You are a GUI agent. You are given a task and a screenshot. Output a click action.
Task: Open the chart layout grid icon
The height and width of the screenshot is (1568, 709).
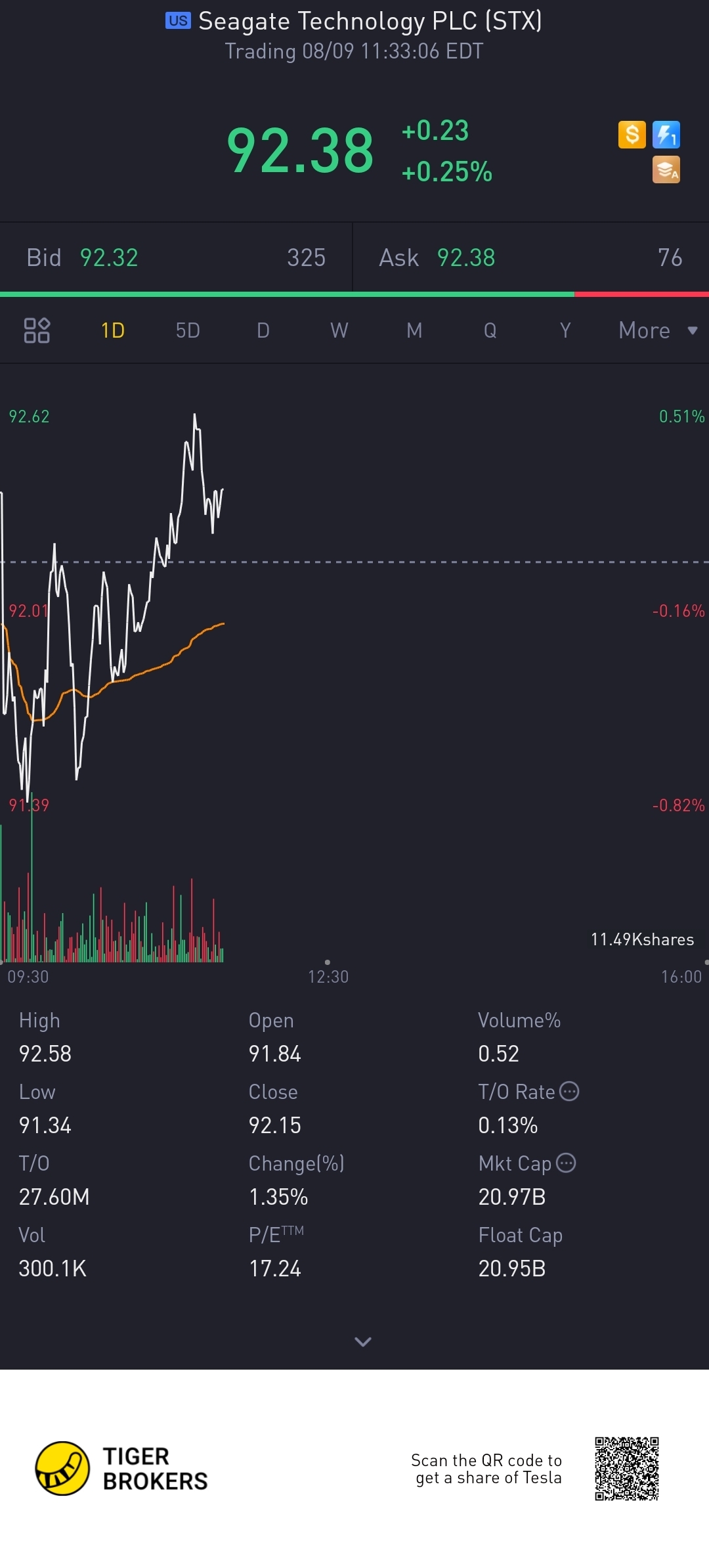coord(37,330)
